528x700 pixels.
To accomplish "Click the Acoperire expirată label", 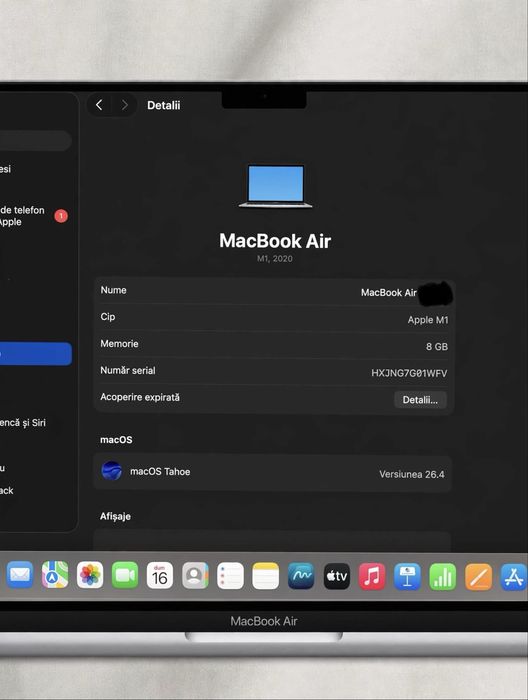I will pos(140,397).
